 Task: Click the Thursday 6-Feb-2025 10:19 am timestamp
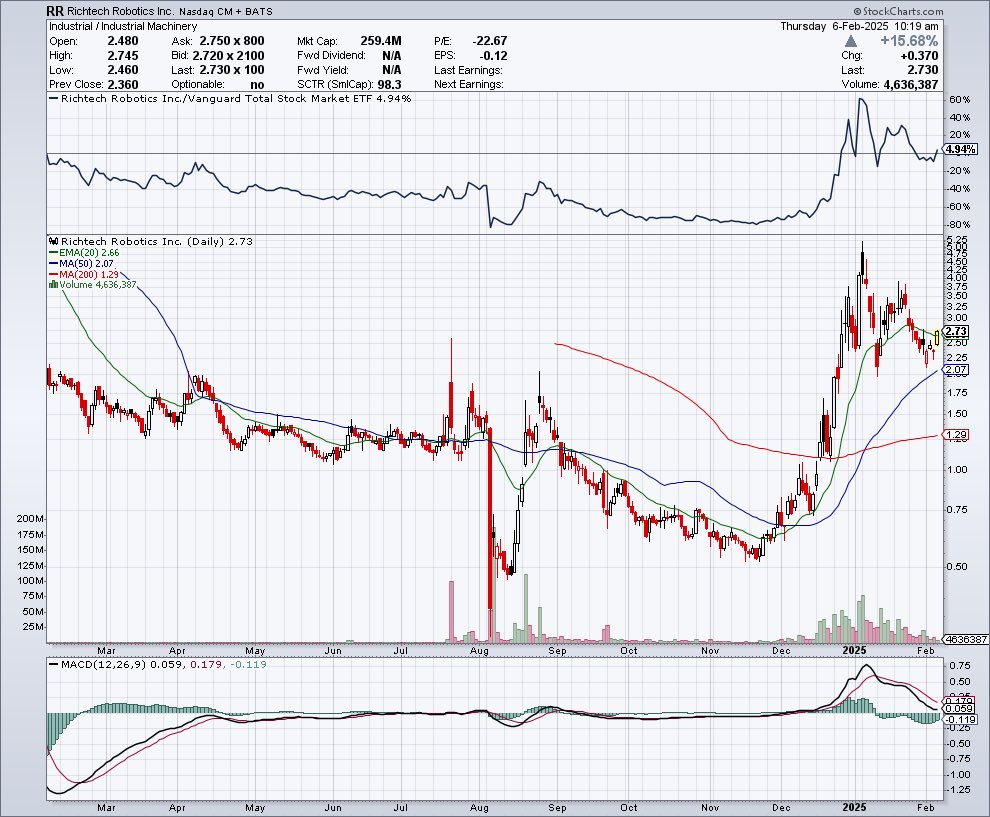point(859,27)
